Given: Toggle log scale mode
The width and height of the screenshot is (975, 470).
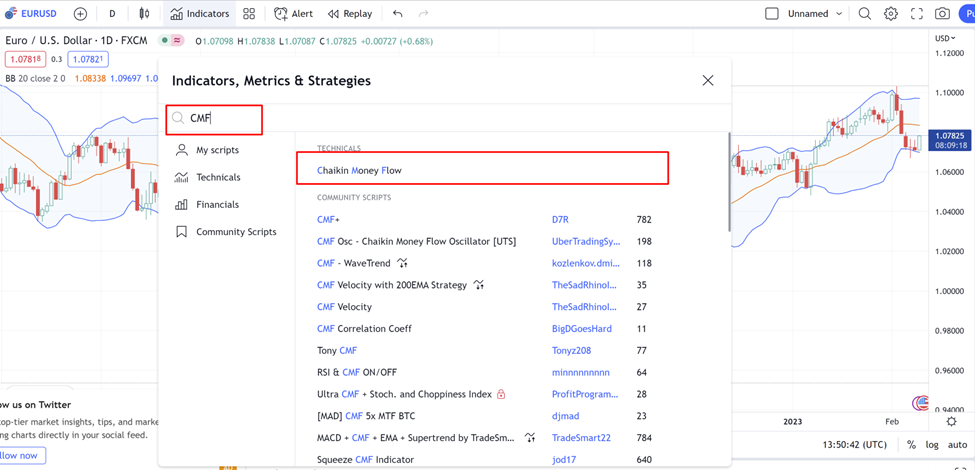Looking at the screenshot, I should point(931,445).
